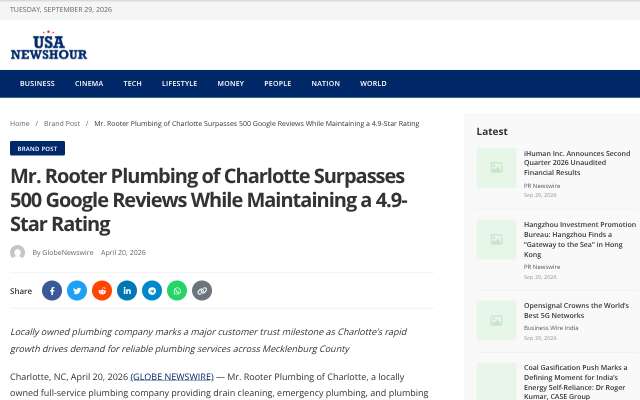Viewport: 640px width, 400px height.
Task: Share the article on Reddit
Action: tap(102, 291)
